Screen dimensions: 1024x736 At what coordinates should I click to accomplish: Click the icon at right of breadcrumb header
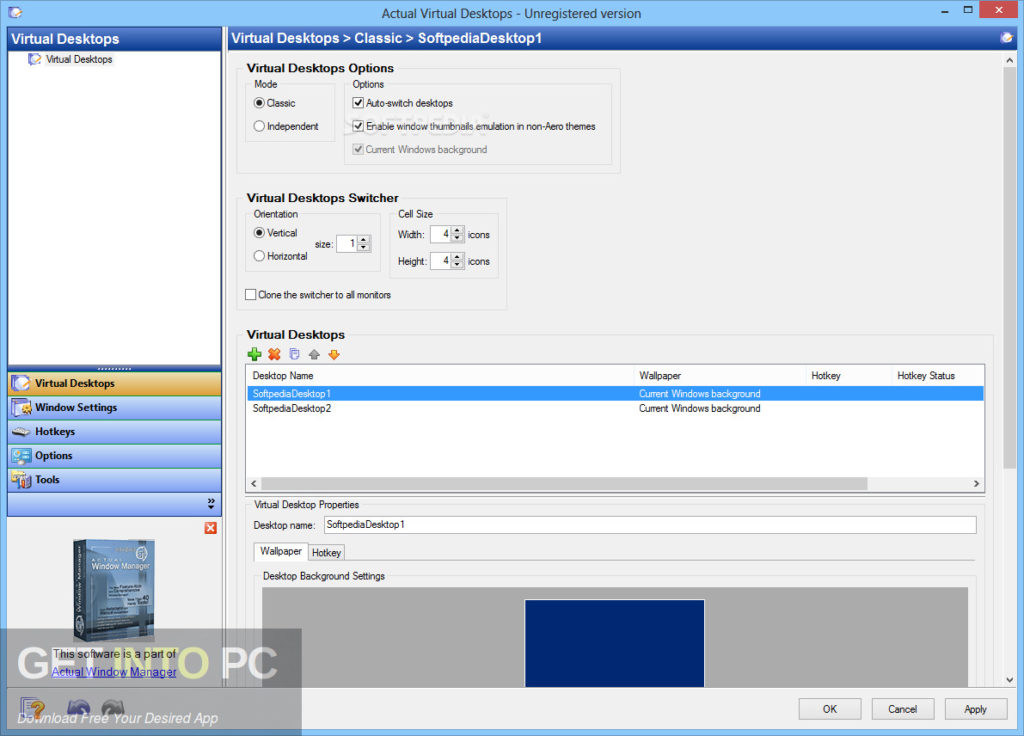1006,38
